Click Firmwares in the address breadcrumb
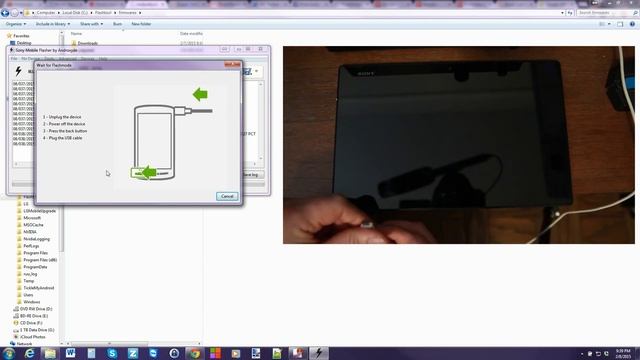Image resolution: width=640 pixels, height=360 pixels. pyautogui.click(x=127, y=13)
